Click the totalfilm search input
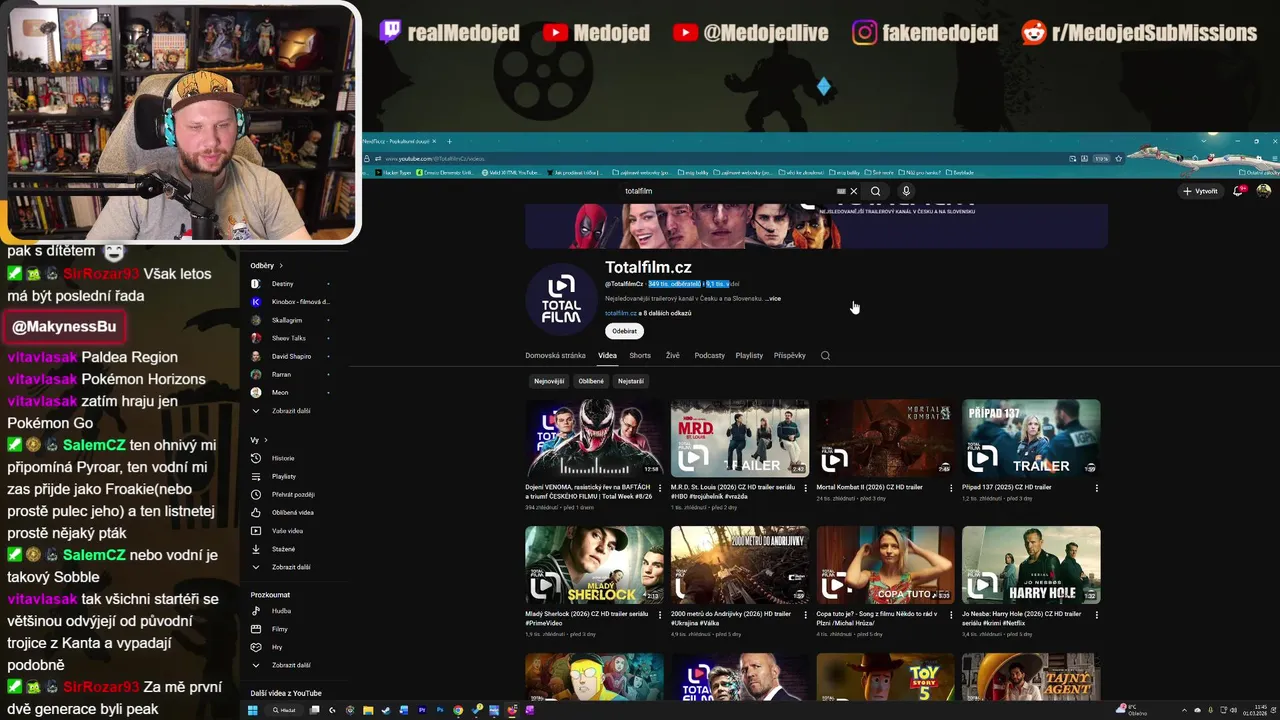Screen dimensions: 1280x720 [730, 191]
